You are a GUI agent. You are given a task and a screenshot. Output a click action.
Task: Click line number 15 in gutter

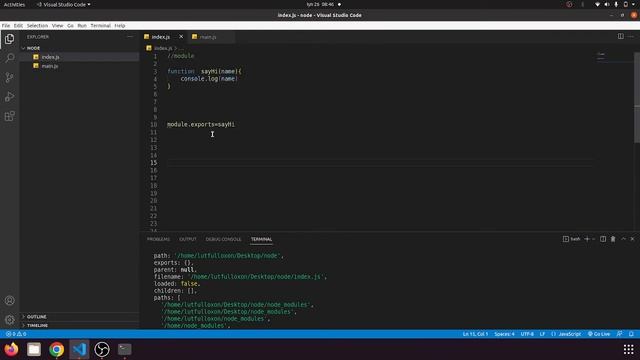tap(153, 162)
